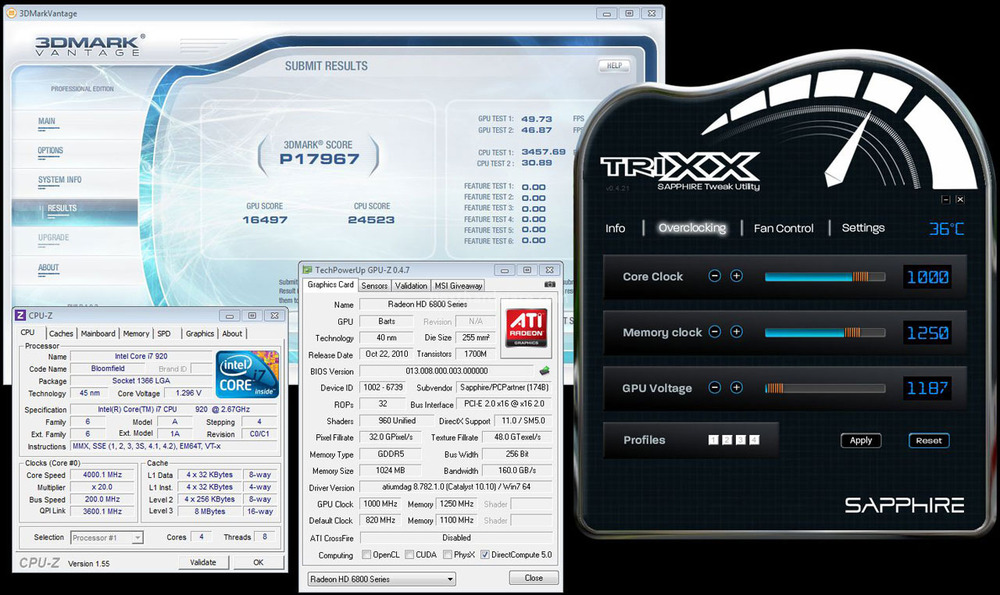Click the BIOS save chip icon in GPU-Z

(545, 371)
